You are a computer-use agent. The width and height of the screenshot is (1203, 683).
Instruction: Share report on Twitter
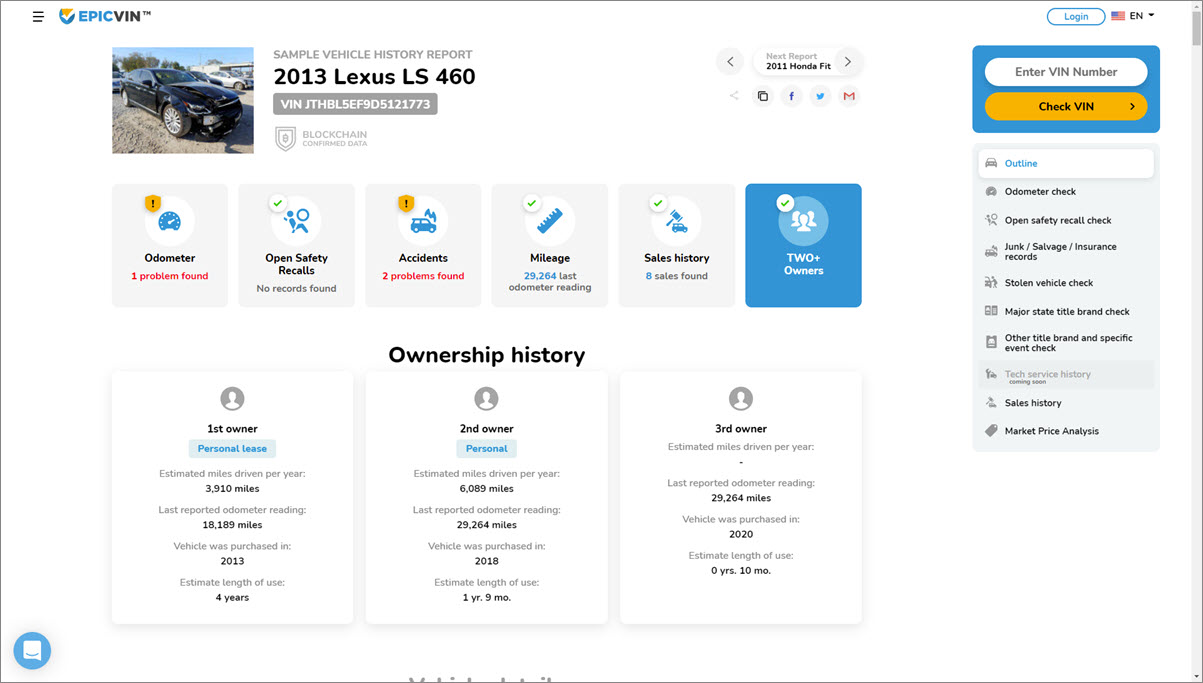pyautogui.click(x=820, y=96)
